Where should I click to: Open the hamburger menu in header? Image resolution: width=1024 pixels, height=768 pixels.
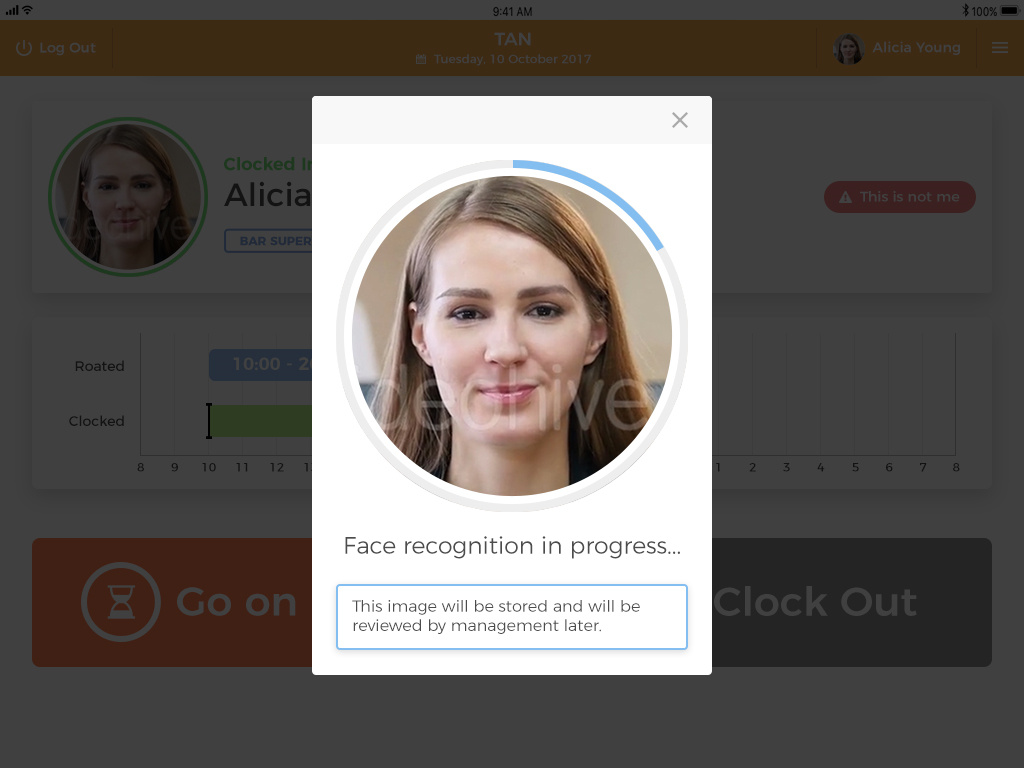pos(999,48)
